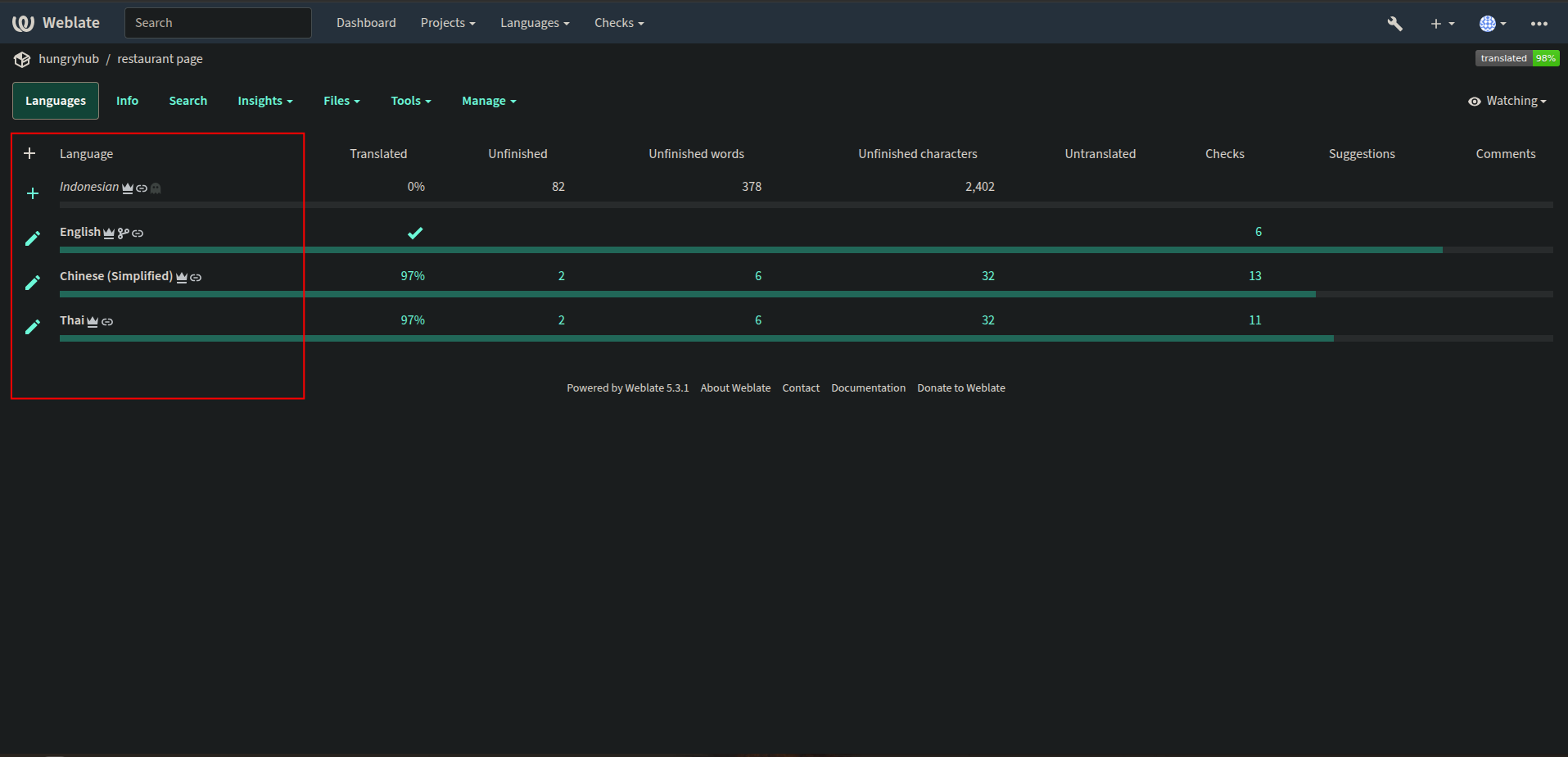Click the Weblate logo icon
The image size is (1568, 757).
(23, 23)
